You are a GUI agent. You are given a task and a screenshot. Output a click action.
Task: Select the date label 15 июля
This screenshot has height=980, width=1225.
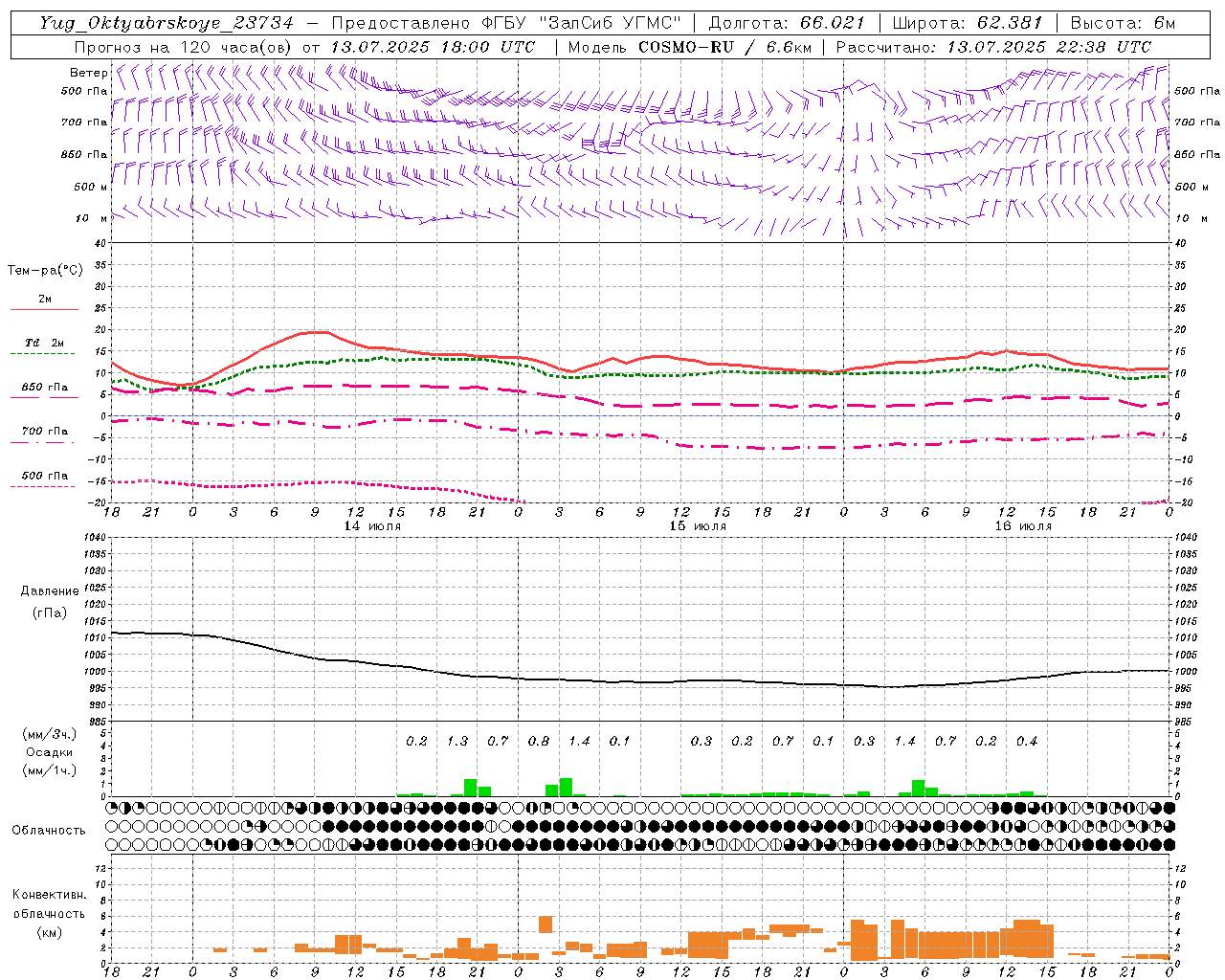[698, 526]
